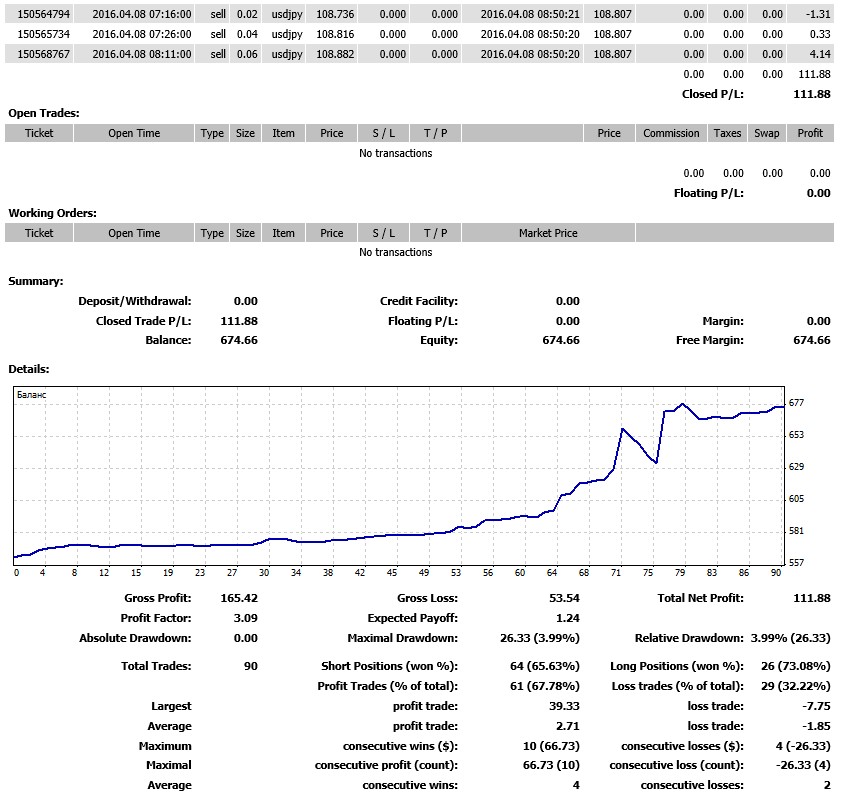
Task: Click the profit value -1.31
Action: (818, 14)
